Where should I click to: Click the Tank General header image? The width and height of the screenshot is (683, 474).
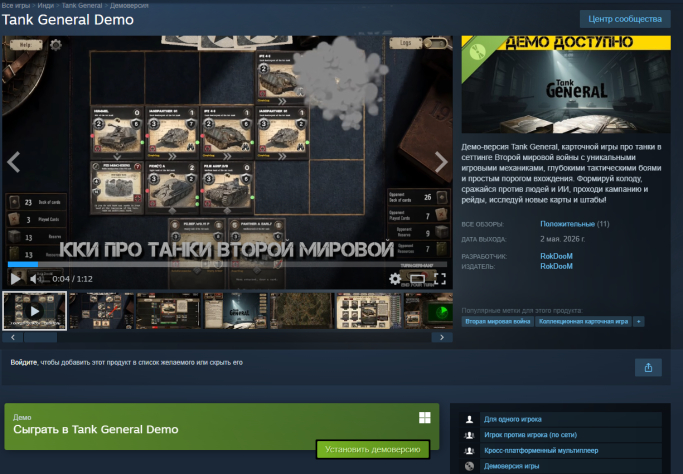(566, 85)
